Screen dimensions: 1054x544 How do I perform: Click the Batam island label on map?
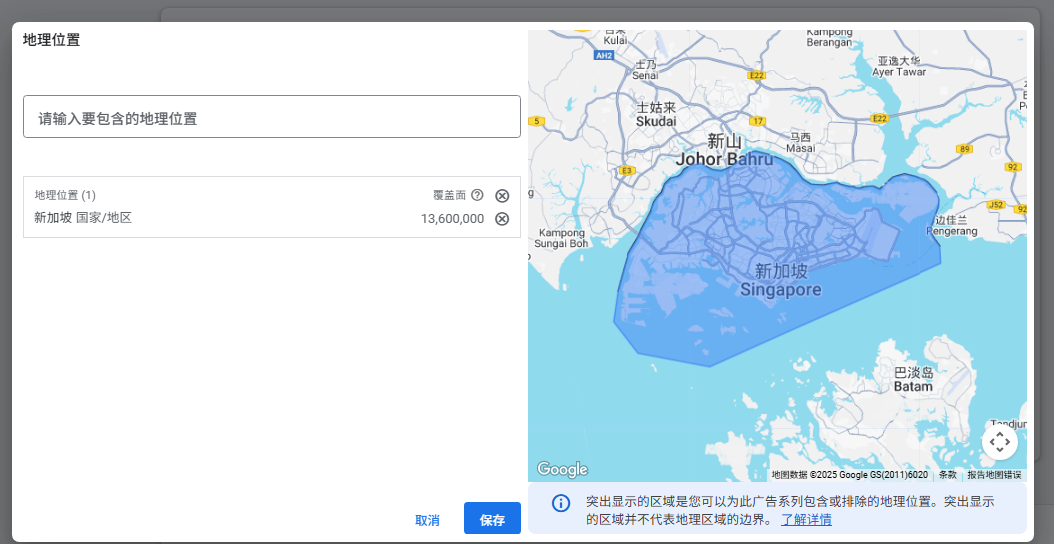912,386
